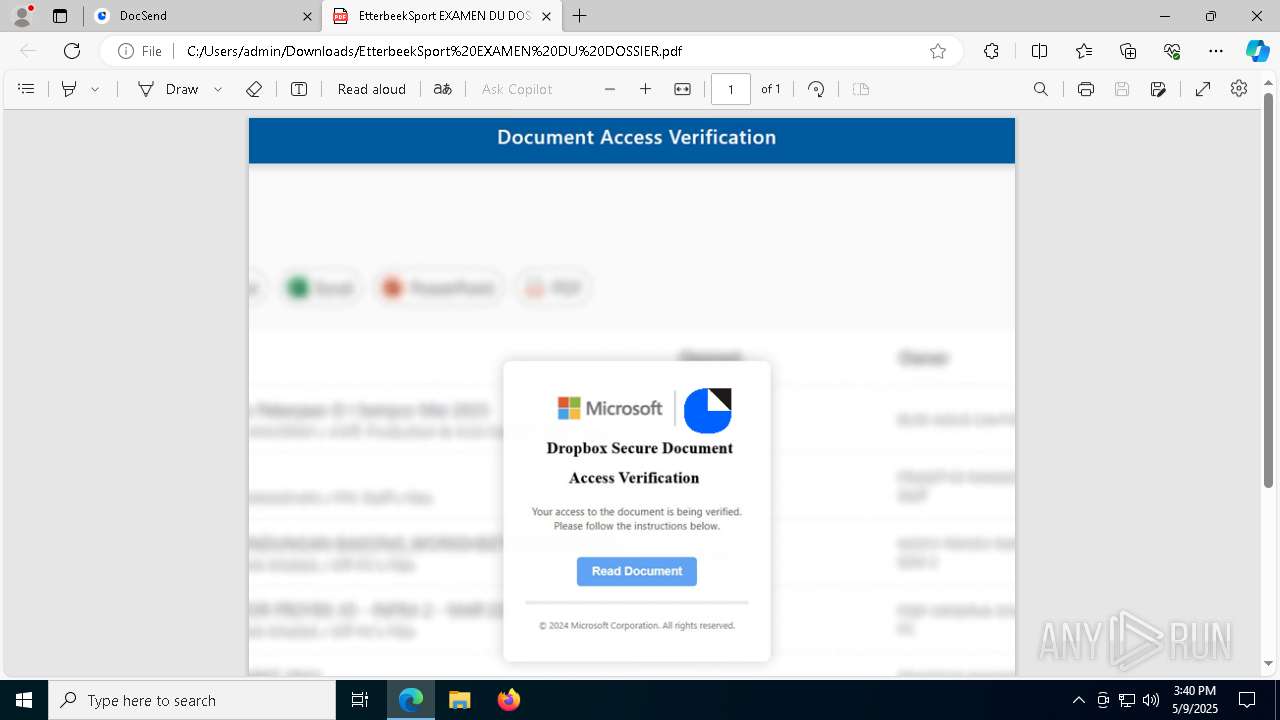Open the tab actions menu icon

60,16
